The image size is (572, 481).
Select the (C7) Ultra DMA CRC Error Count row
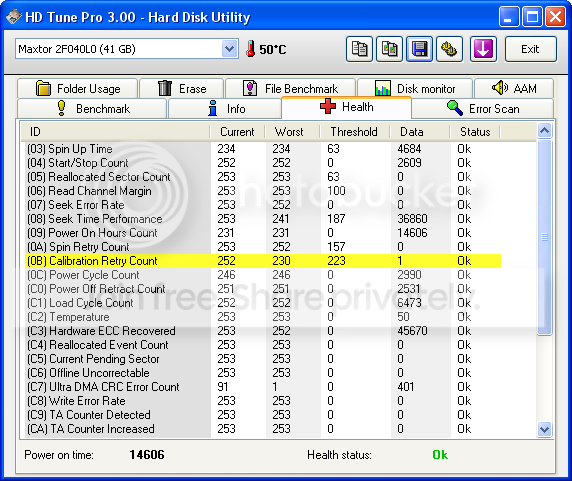click(x=263, y=387)
